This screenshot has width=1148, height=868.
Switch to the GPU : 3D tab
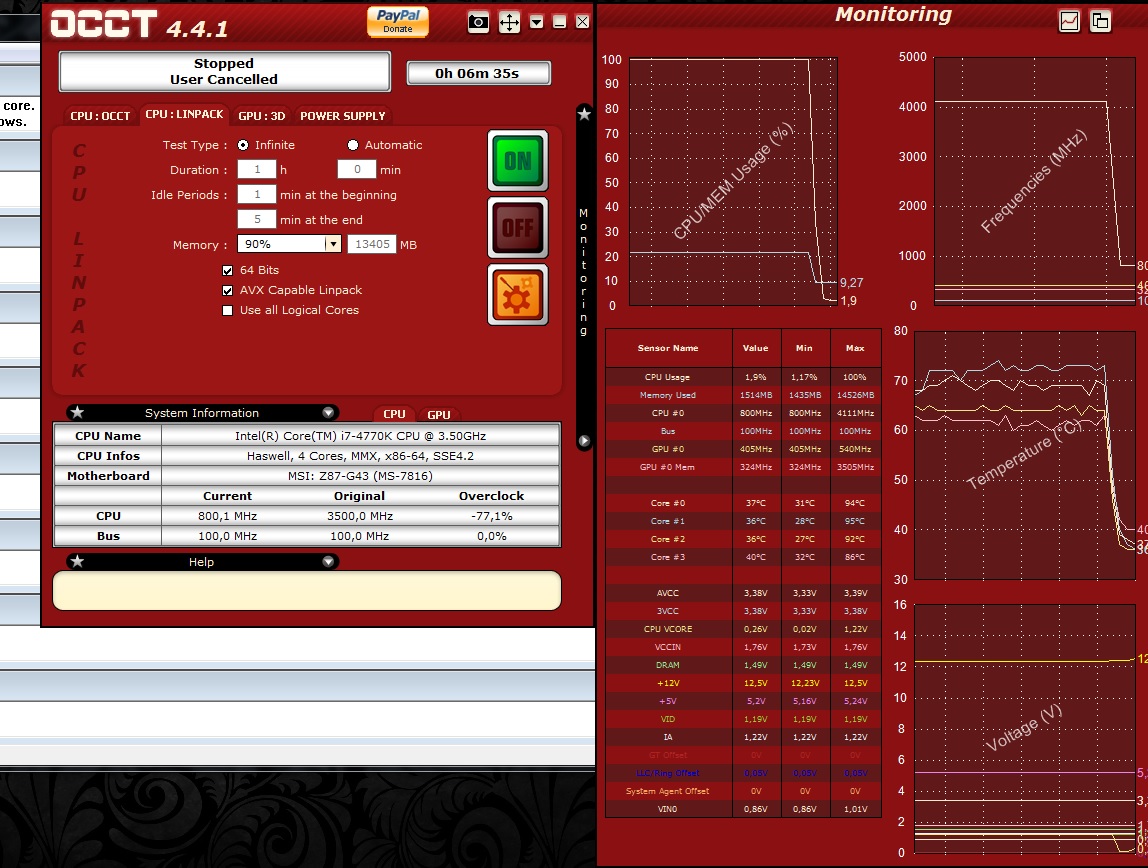(x=262, y=116)
